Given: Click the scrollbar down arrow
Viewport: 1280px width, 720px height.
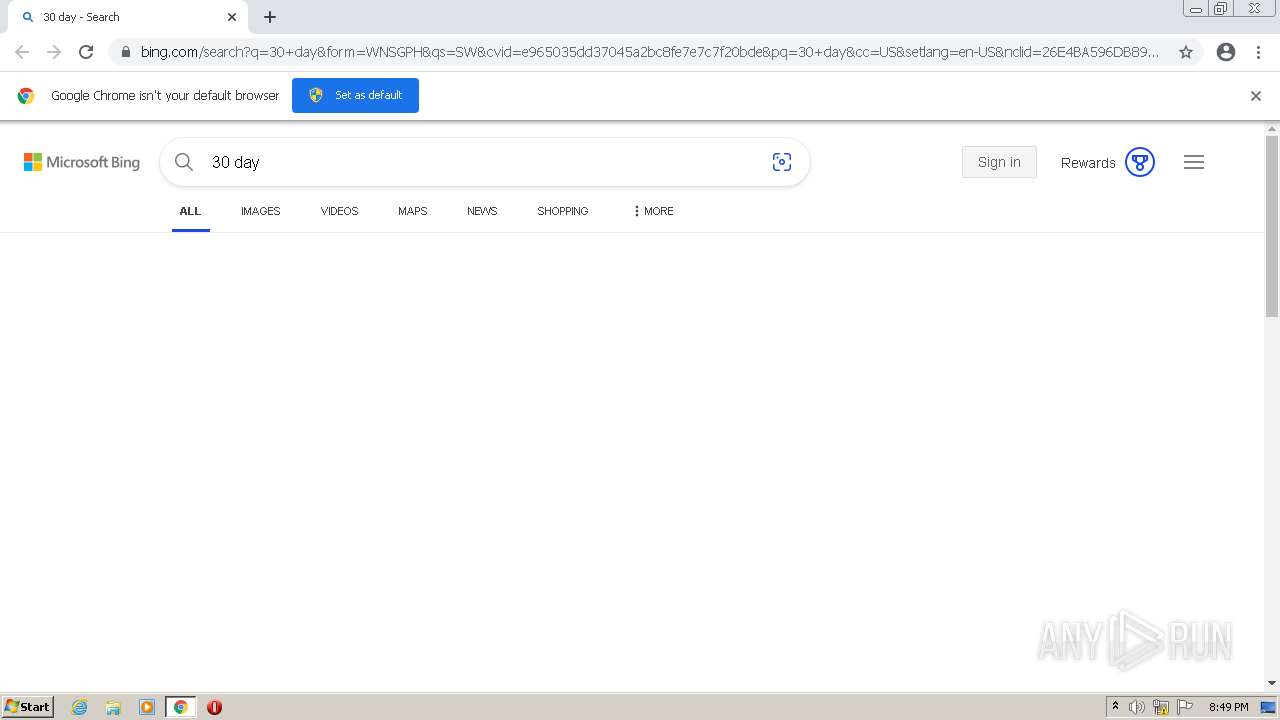Looking at the screenshot, I should 1272,683.
